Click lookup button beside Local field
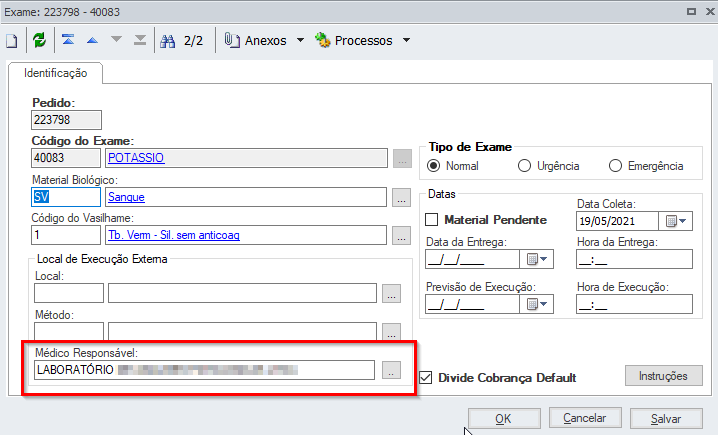 click(392, 294)
